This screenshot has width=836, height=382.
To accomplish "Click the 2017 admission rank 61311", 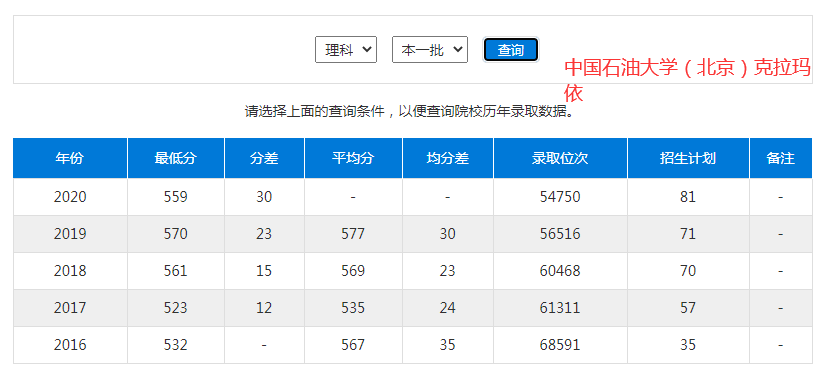I will point(560,308).
